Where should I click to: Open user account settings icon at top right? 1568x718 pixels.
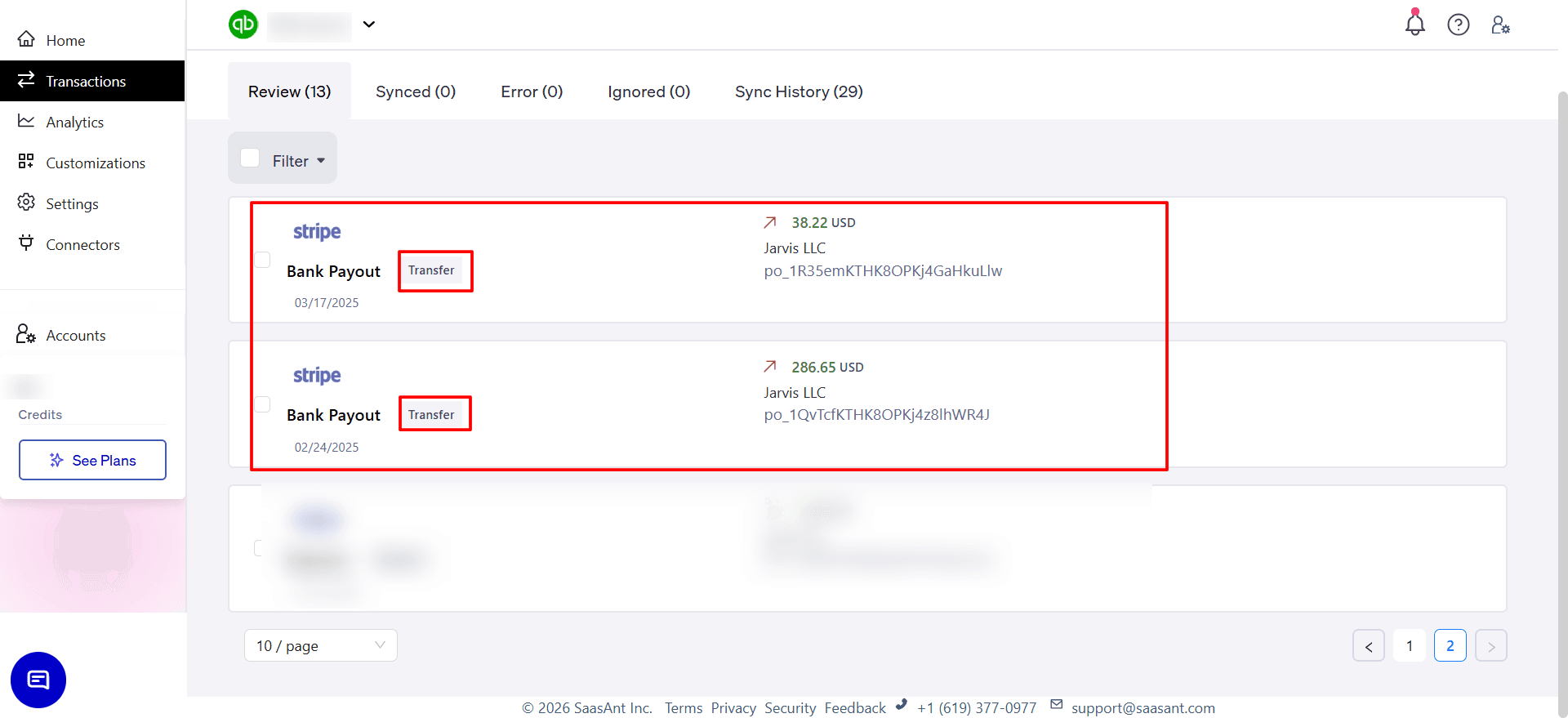[x=1501, y=25]
